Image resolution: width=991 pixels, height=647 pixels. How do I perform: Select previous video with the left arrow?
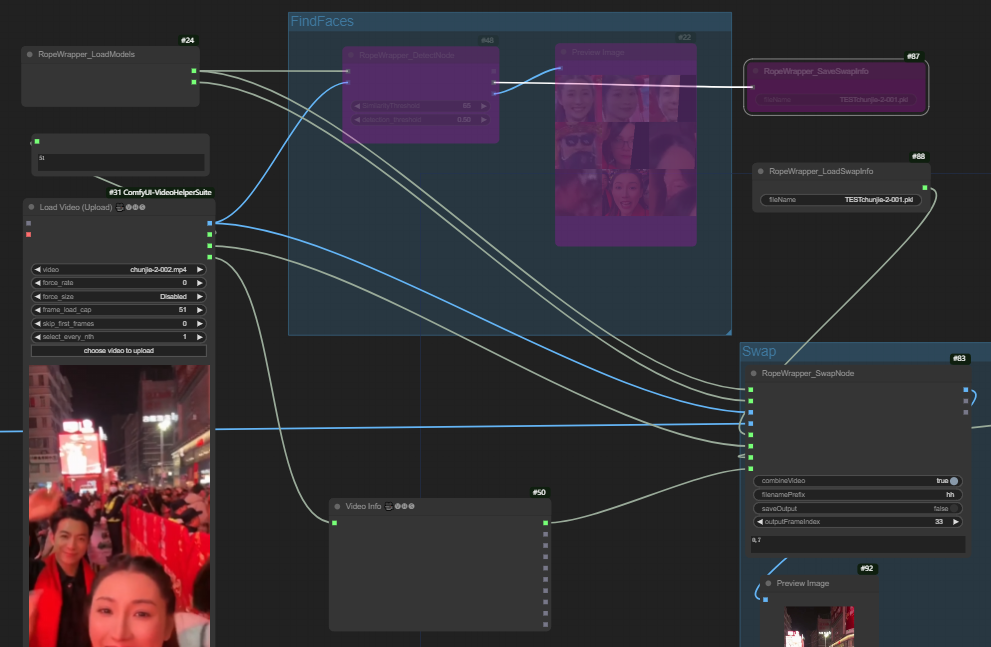tap(37, 269)
